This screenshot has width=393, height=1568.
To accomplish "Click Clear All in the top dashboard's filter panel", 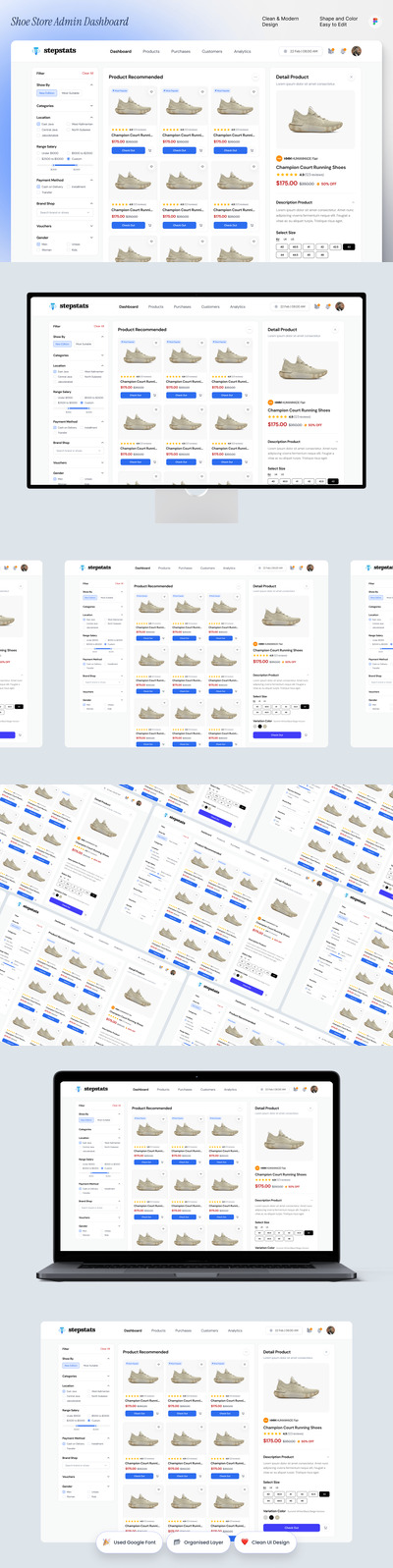I will pos(87,73).
